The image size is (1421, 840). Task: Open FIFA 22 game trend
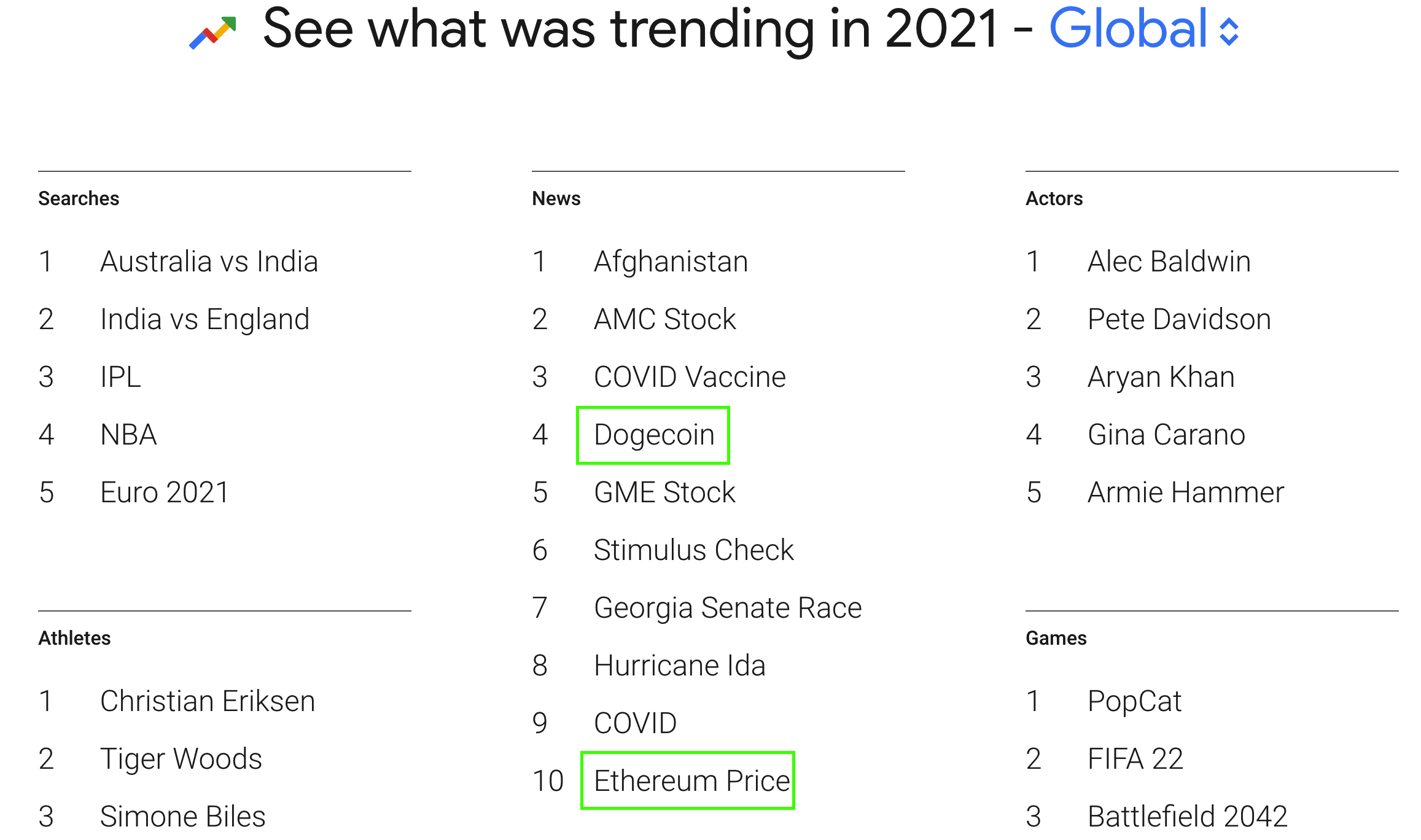pos(1135,759)
